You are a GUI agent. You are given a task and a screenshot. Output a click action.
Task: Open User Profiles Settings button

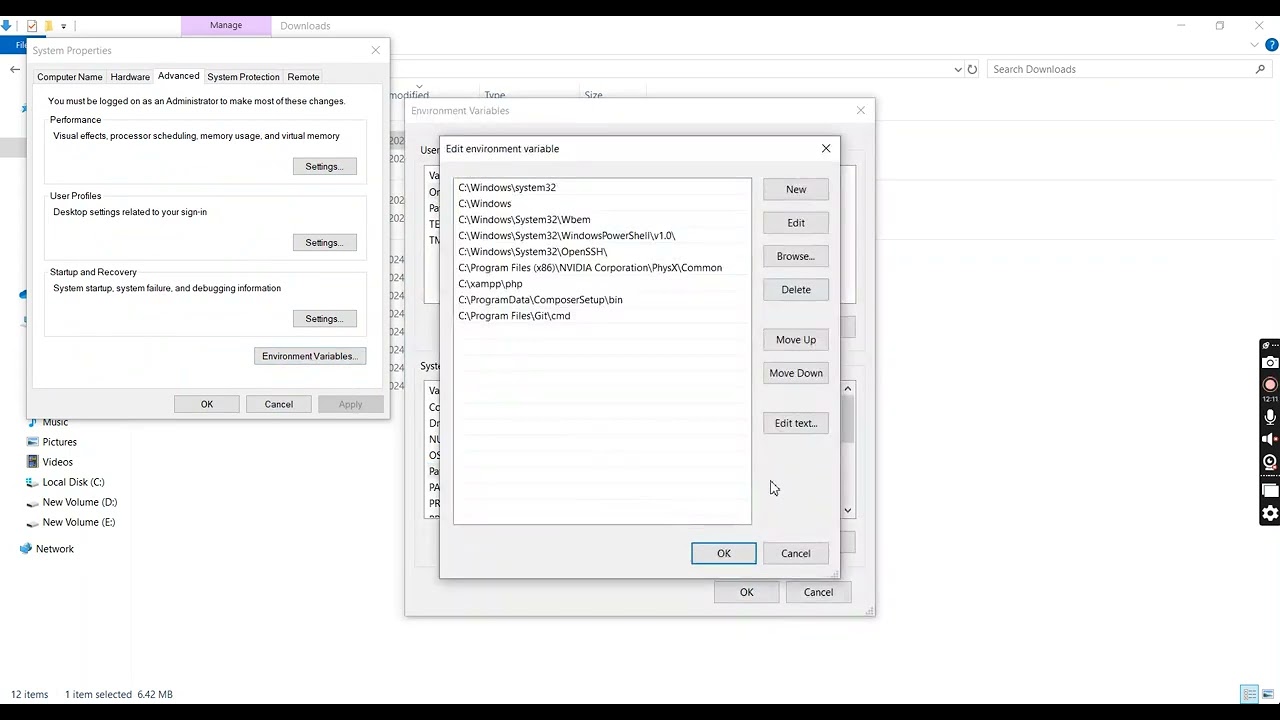[324, 242]
